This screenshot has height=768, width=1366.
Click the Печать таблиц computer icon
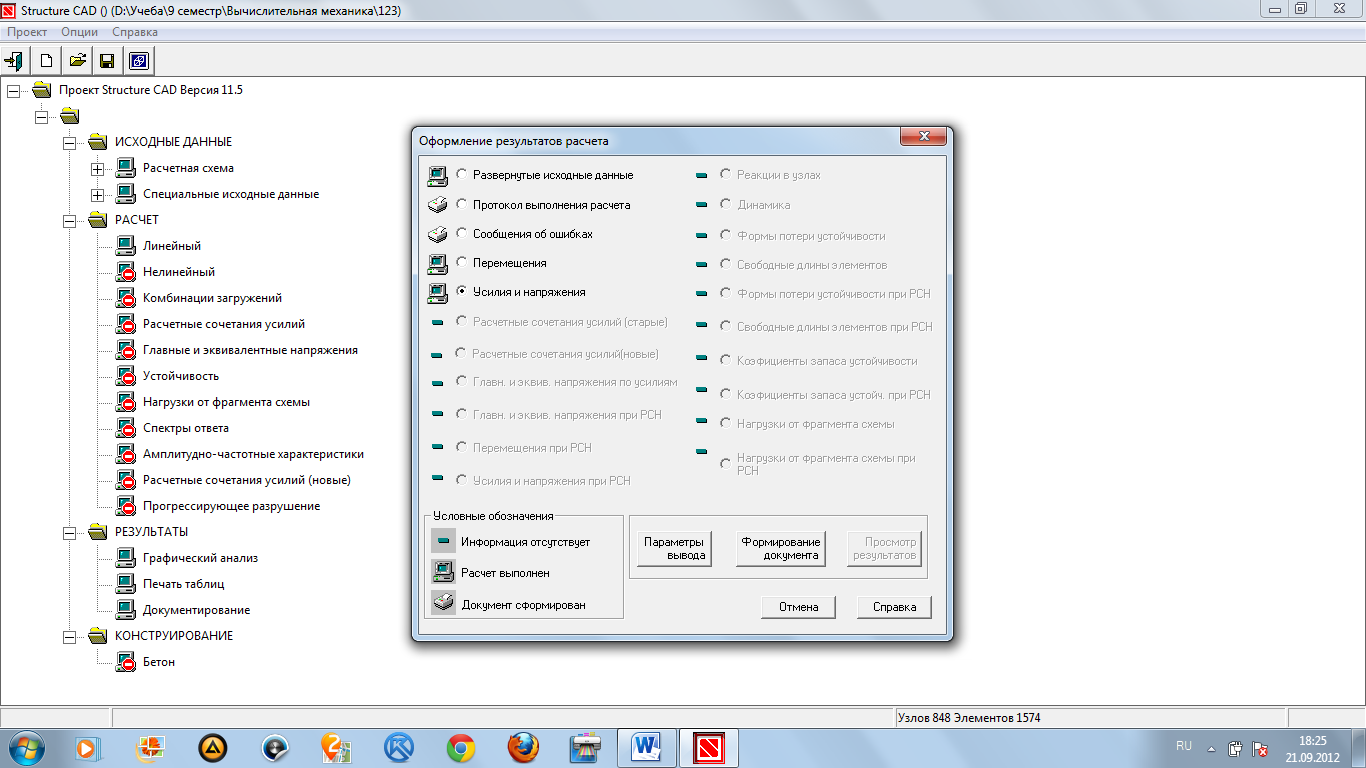(125, 584)
